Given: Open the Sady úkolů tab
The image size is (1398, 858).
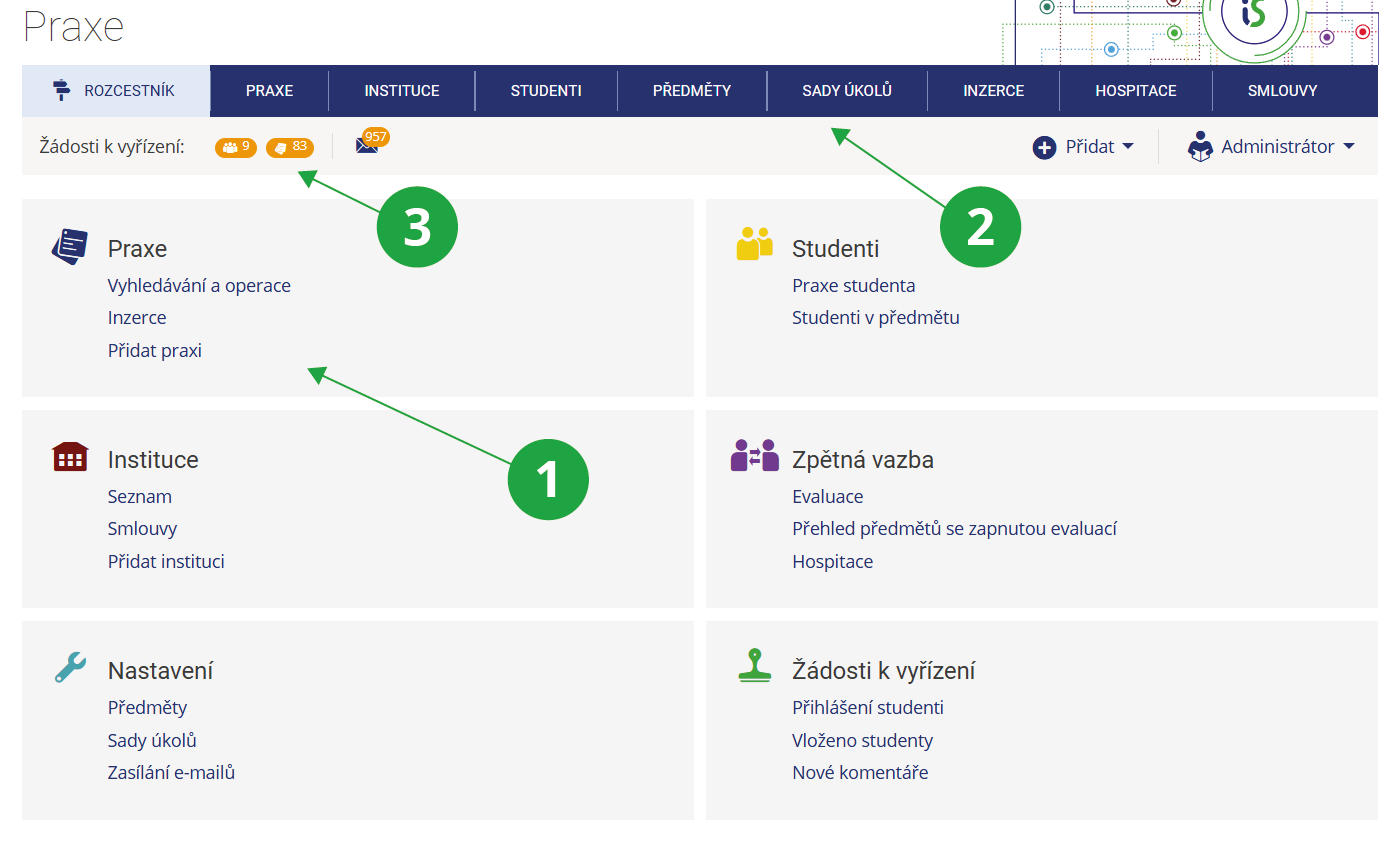Looking at the screenshot, I should point(846,91).
